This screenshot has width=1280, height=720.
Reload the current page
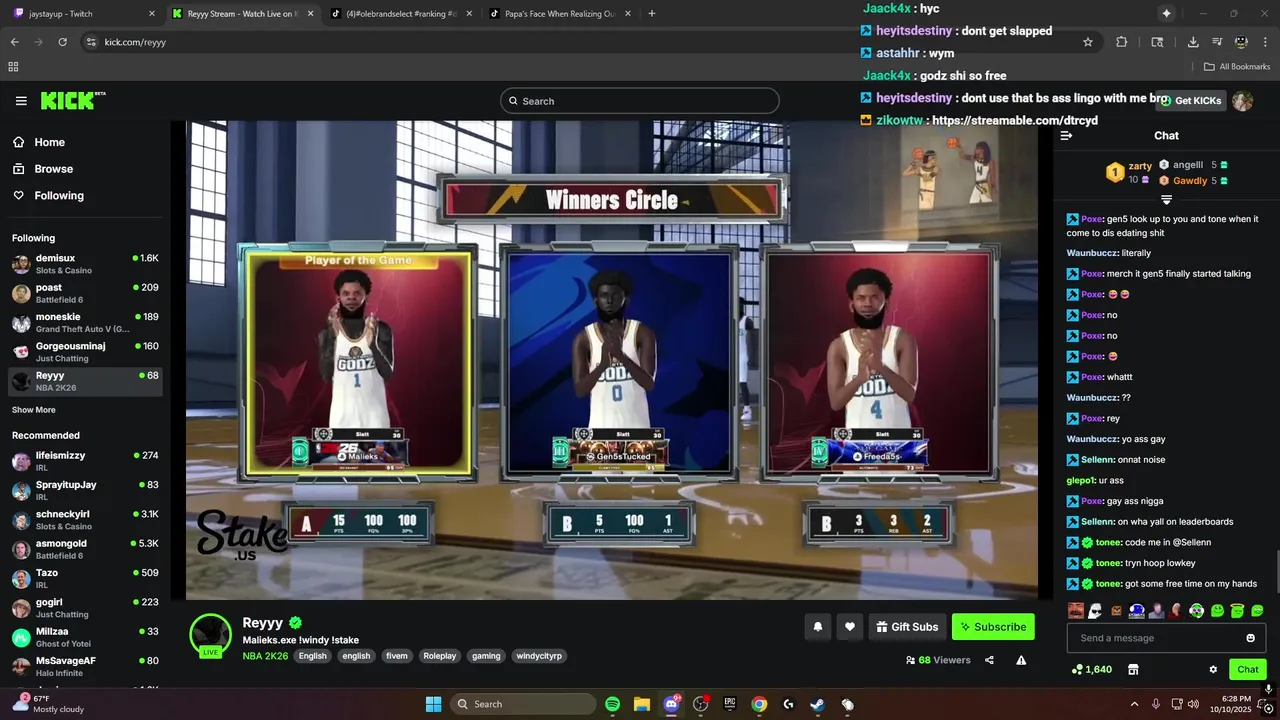click(x=62, y=42)
